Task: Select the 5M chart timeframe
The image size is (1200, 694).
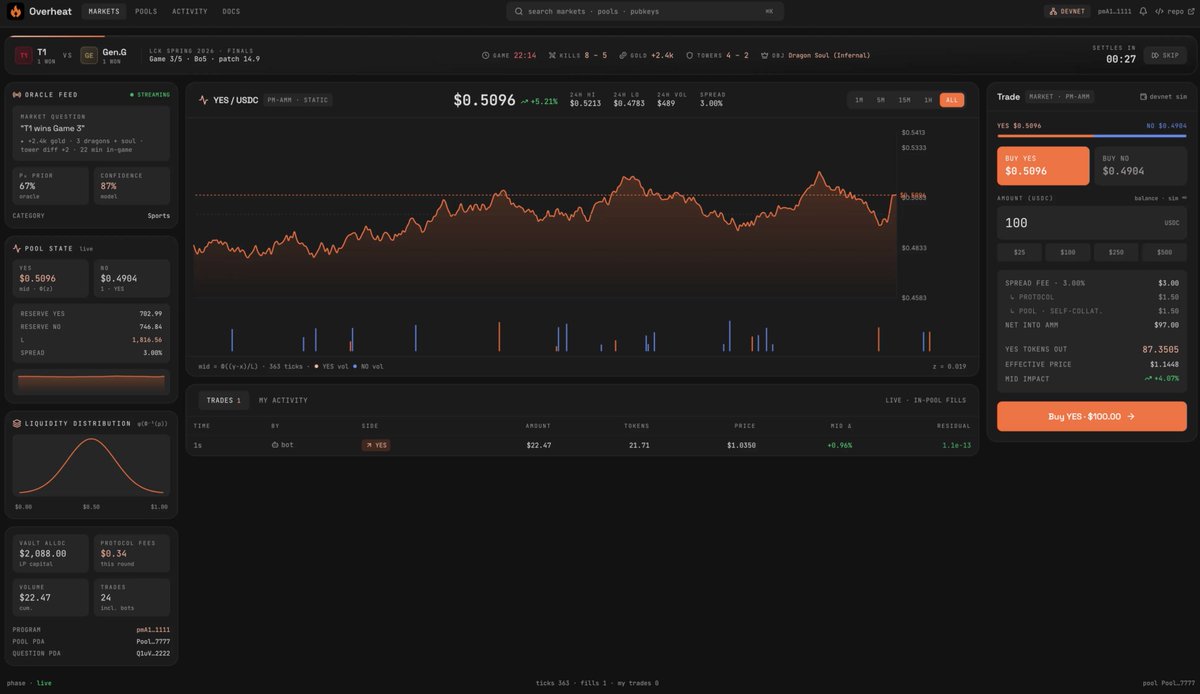Action: 880,100
